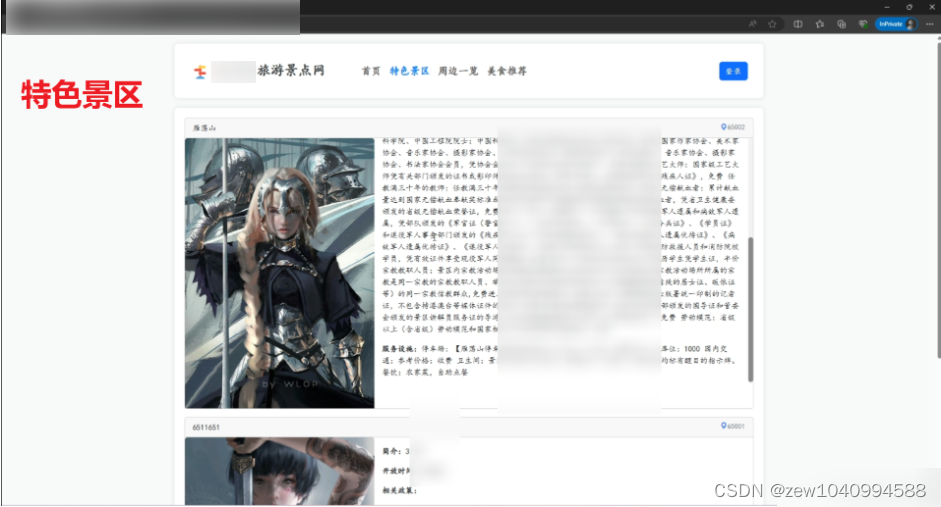Click the browser page vertical scrollbar

[x=938, y=198]
